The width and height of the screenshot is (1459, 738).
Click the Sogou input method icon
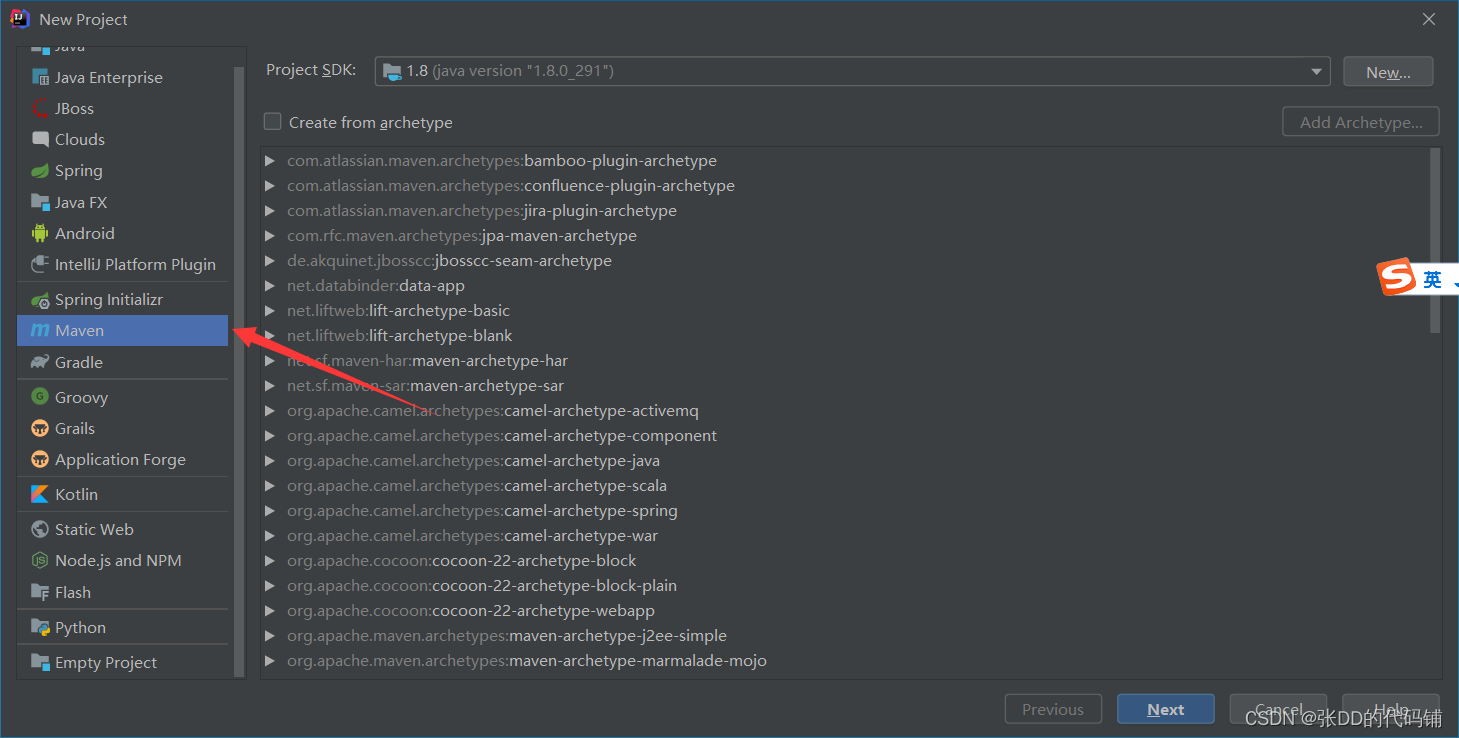click(x=1395, y=277)
